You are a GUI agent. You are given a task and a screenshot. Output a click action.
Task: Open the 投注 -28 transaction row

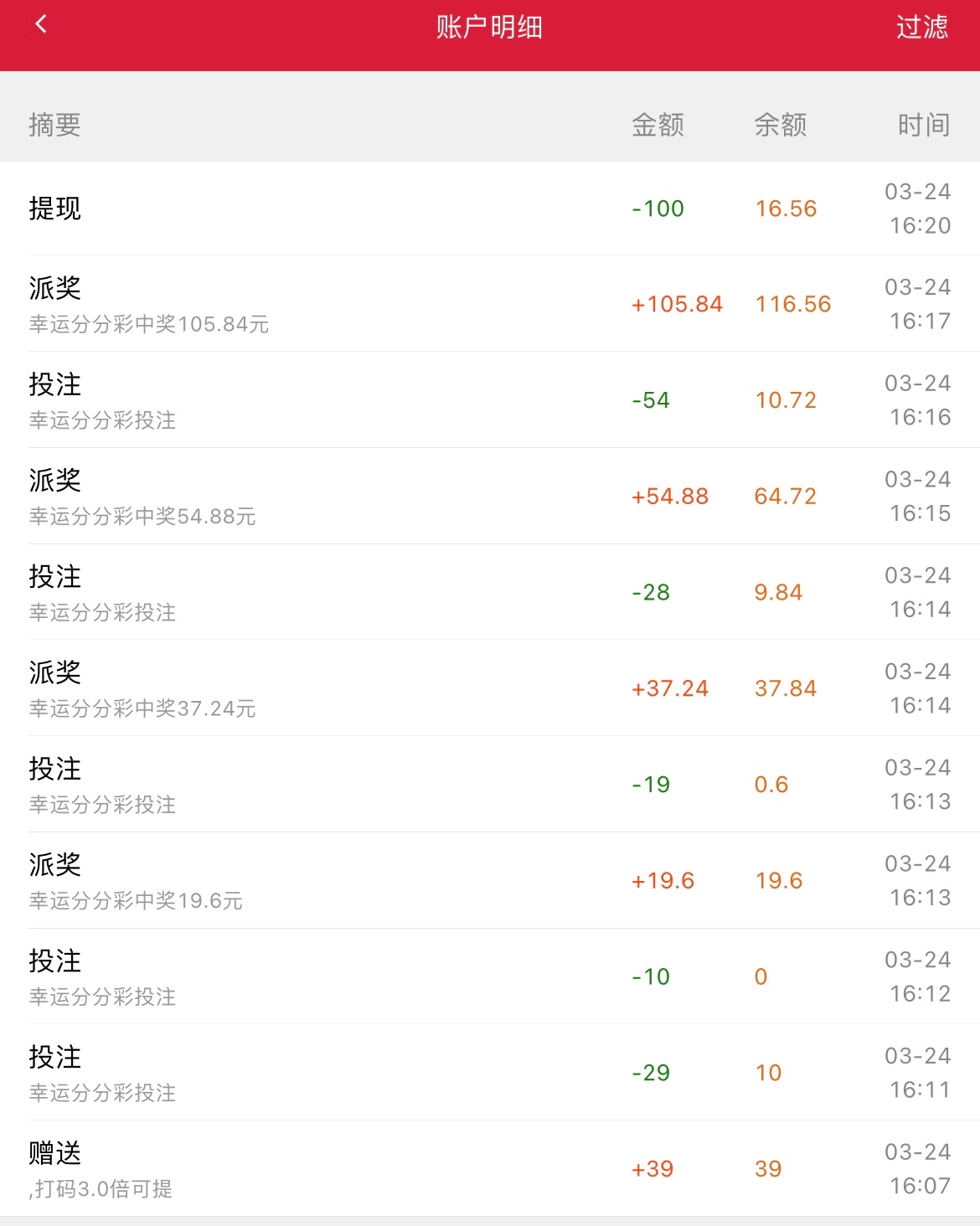[490, 592]
